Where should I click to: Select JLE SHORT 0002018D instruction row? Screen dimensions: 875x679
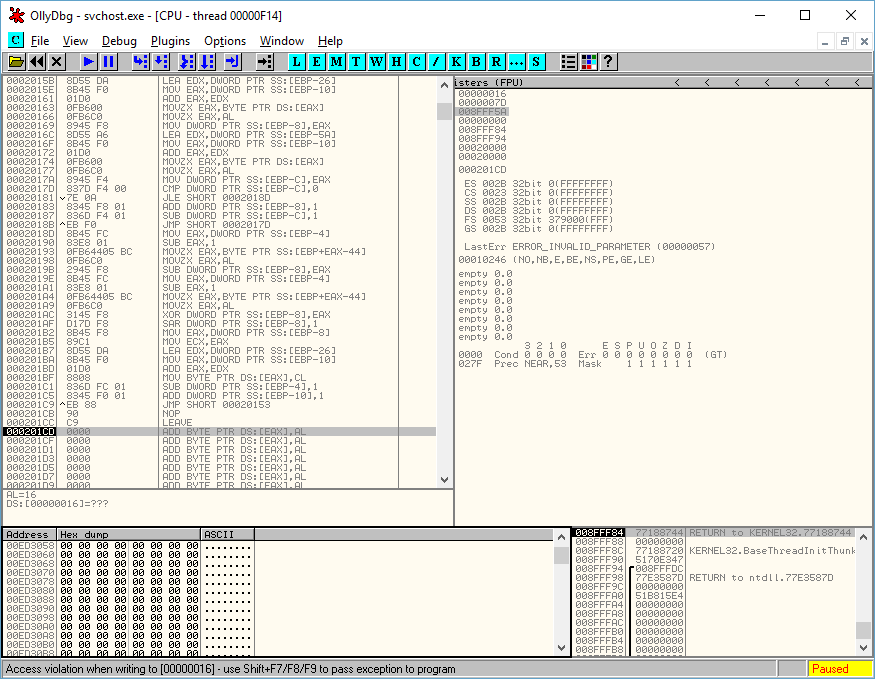(220, 198)
